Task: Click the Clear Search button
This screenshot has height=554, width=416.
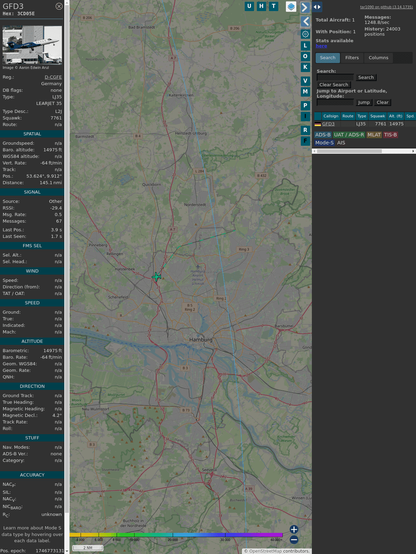Action: point(334,85)
